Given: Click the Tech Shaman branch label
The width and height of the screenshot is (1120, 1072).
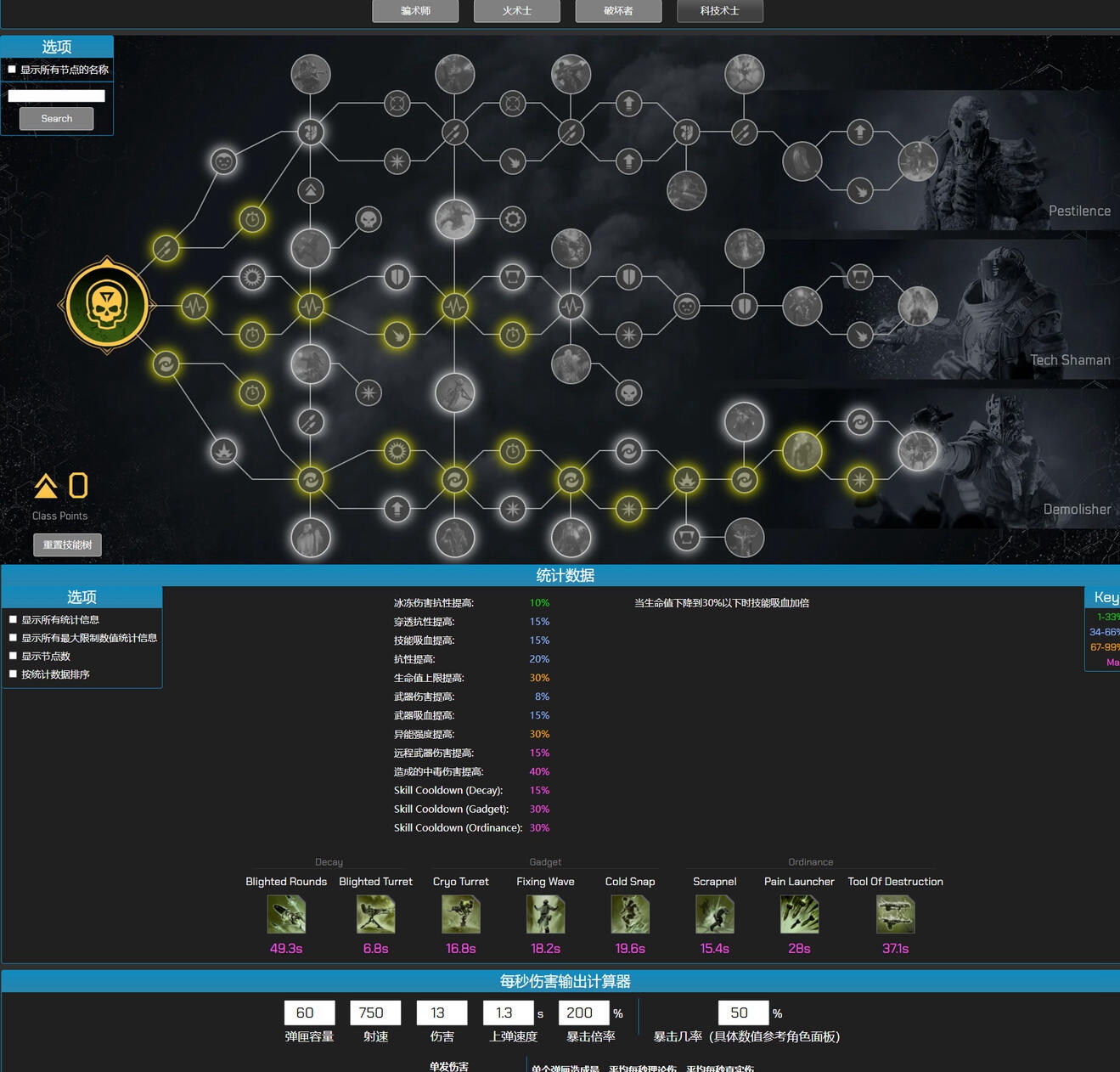Looking at the screenshot, I should 1070,360.
